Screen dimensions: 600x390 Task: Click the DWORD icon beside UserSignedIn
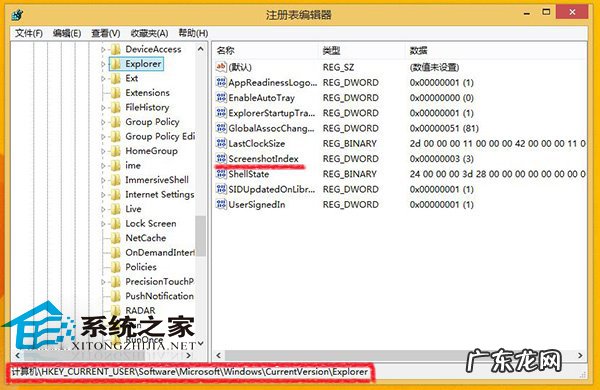[x=221, y=204]
